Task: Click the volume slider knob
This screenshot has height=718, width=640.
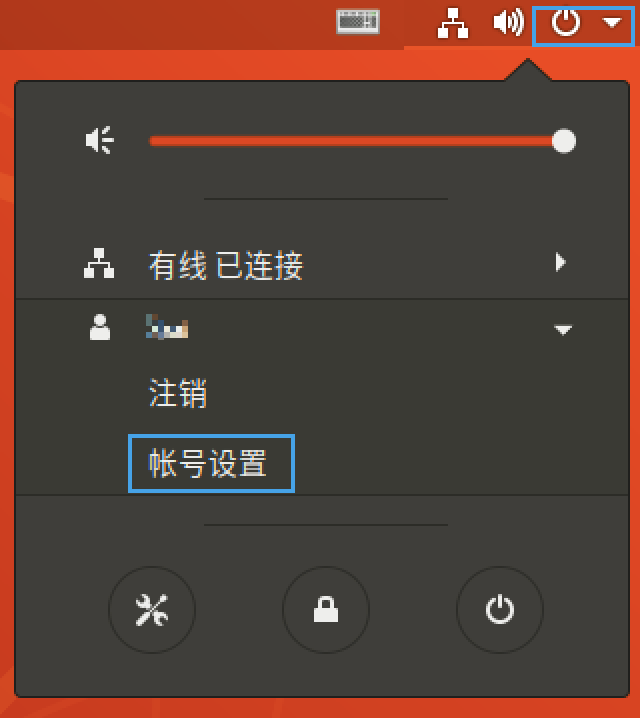Action: (x=564, y=141)
